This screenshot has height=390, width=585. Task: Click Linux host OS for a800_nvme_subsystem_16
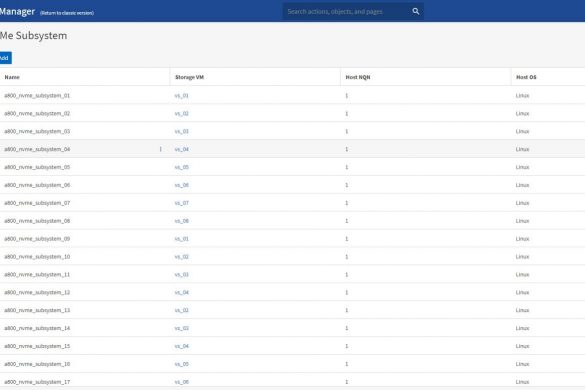[x=522, y=364]
